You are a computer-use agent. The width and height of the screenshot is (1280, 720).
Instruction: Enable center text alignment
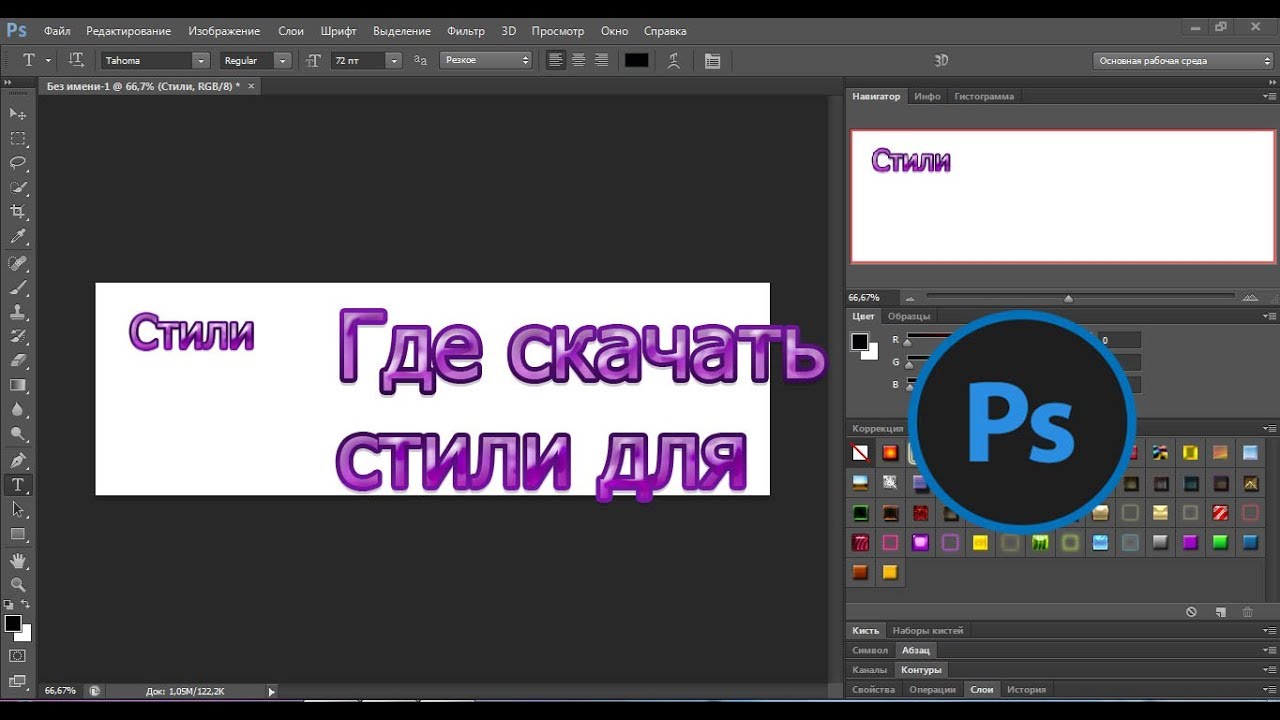(578, 60)
